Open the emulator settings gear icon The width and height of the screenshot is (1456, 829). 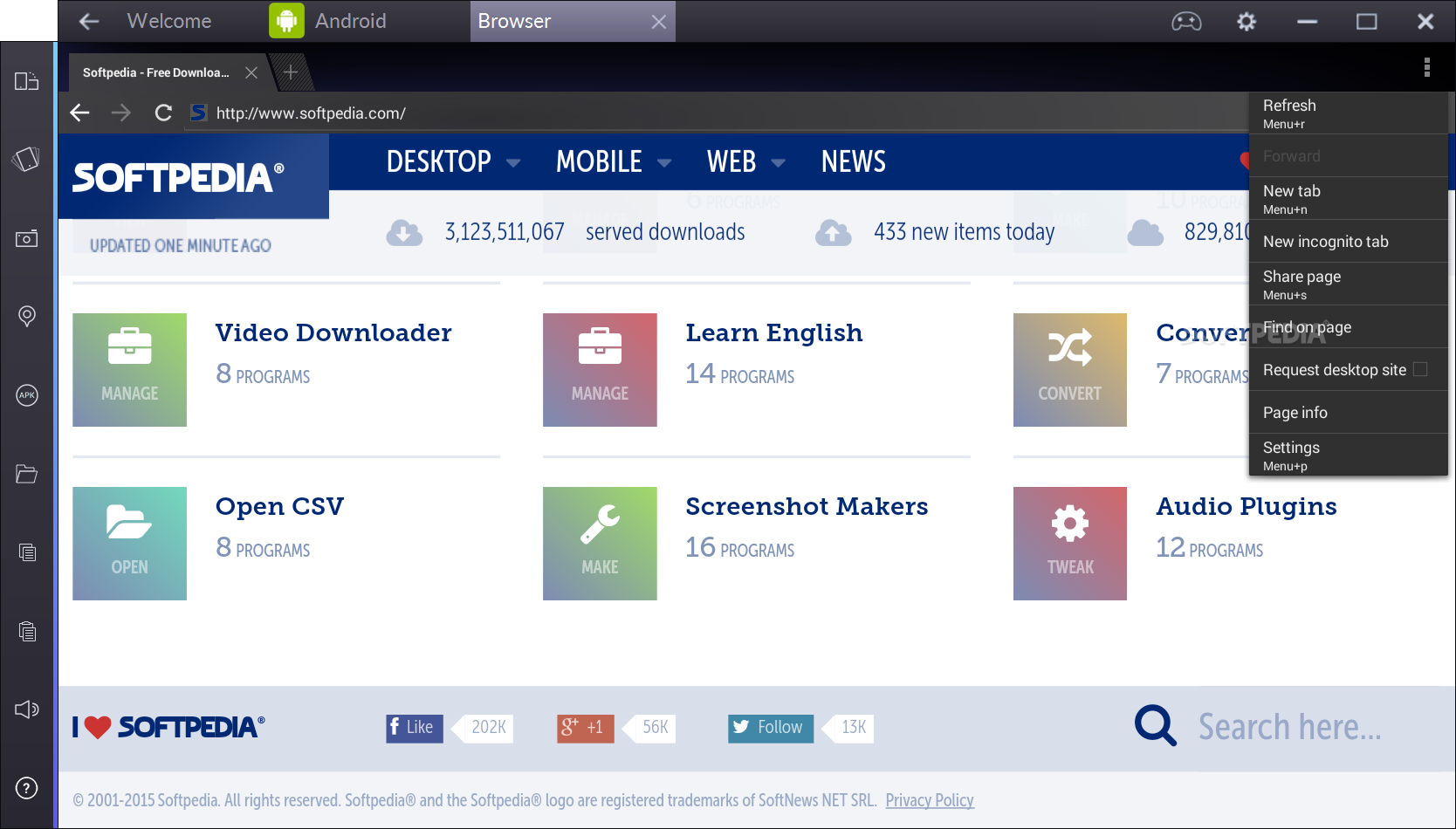1247,21
